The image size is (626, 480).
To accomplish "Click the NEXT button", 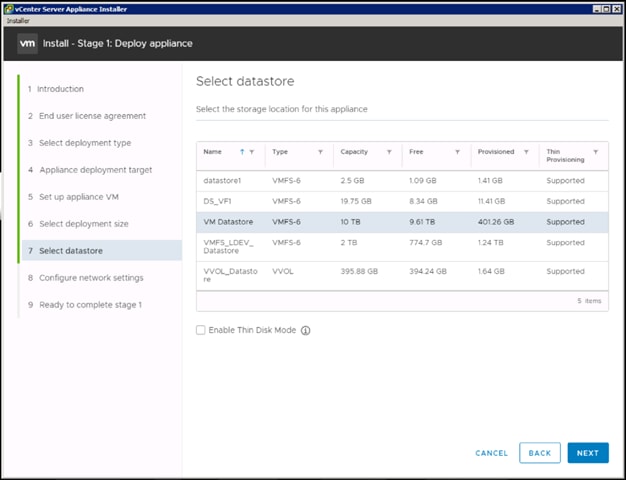I will 588,453.
